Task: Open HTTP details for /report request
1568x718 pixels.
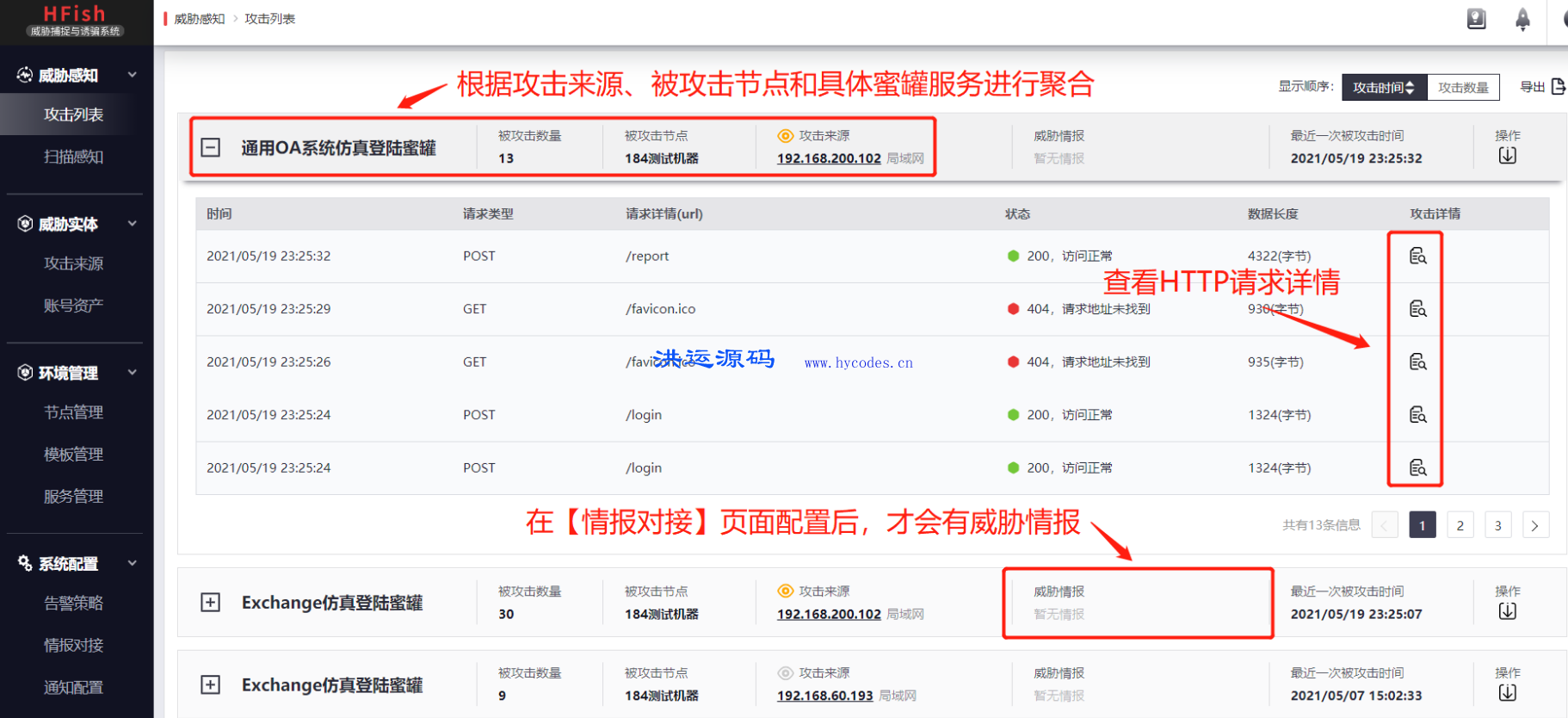Action: point(1417,256)
